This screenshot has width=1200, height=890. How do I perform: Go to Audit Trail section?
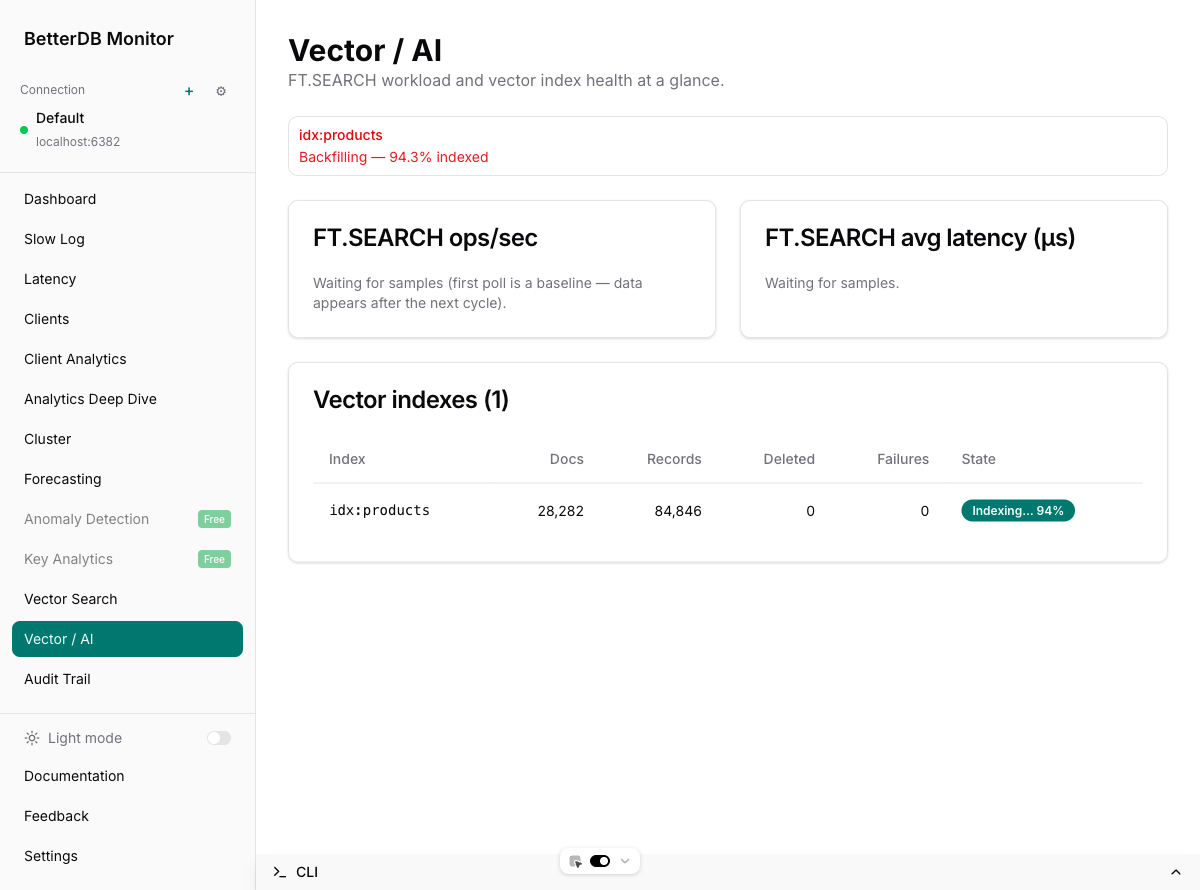(x=57, y=679)
